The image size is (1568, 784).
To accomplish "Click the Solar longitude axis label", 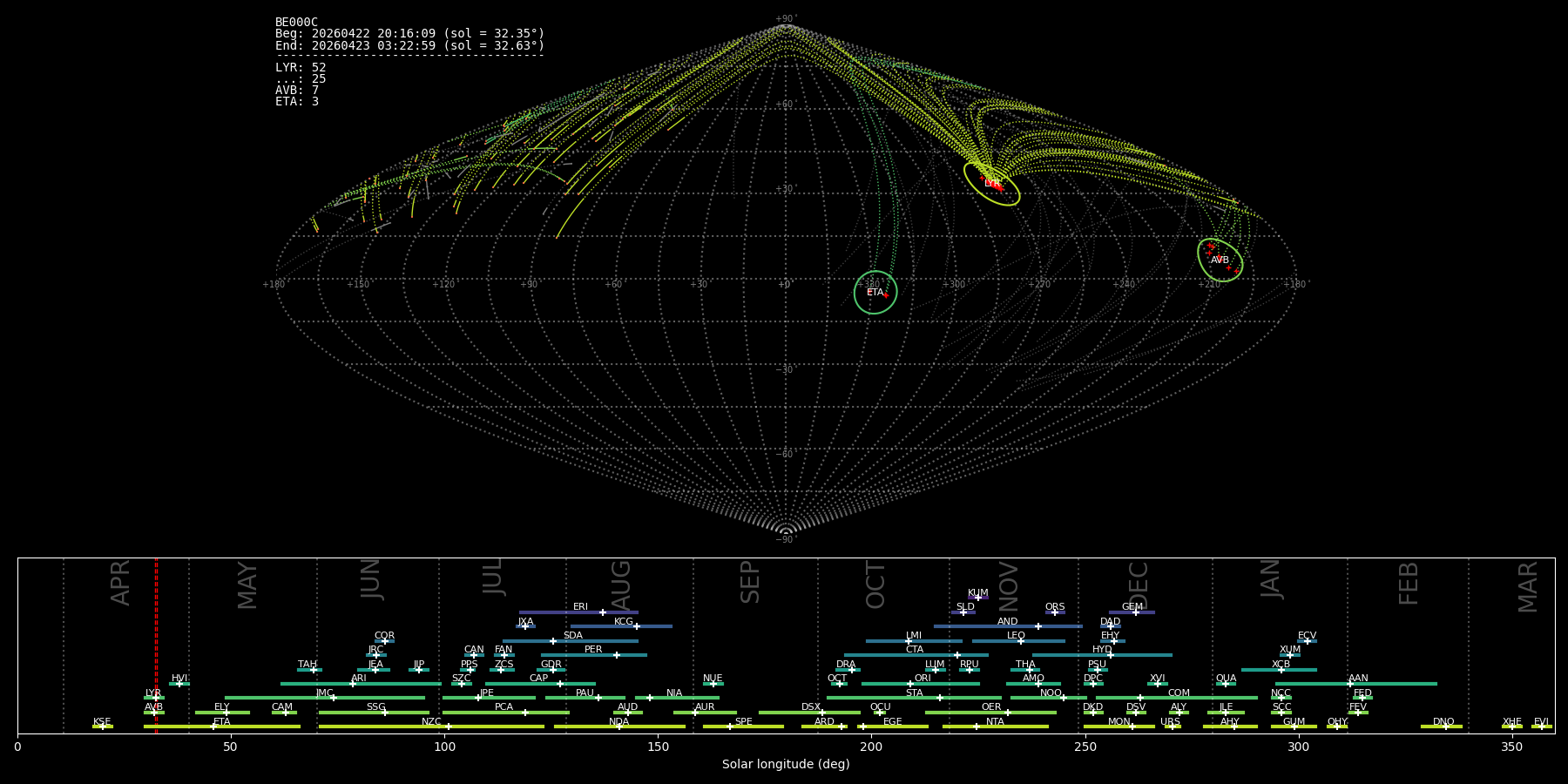I will pos(786,764).
